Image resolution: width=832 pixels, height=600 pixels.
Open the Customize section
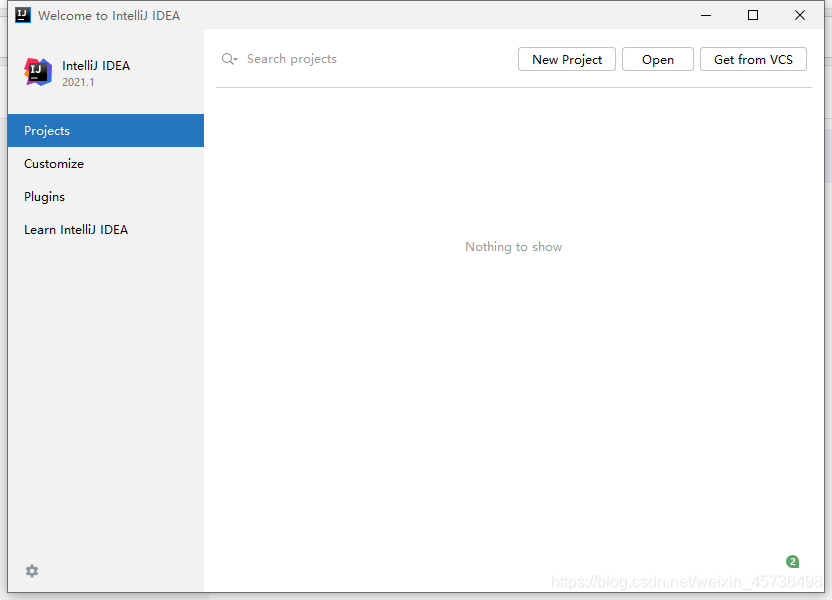click(x=106, y=163)
